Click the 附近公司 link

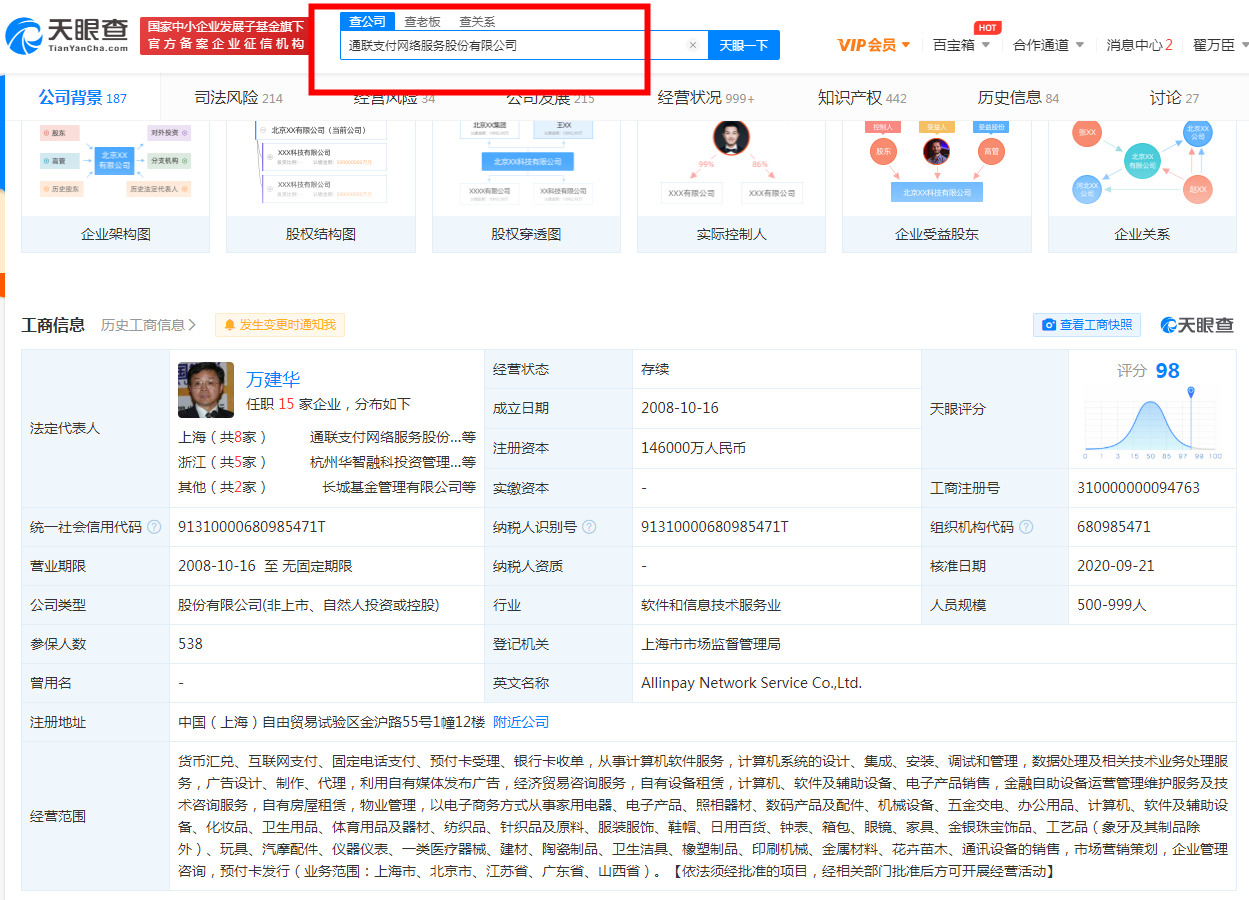point(521,722)
